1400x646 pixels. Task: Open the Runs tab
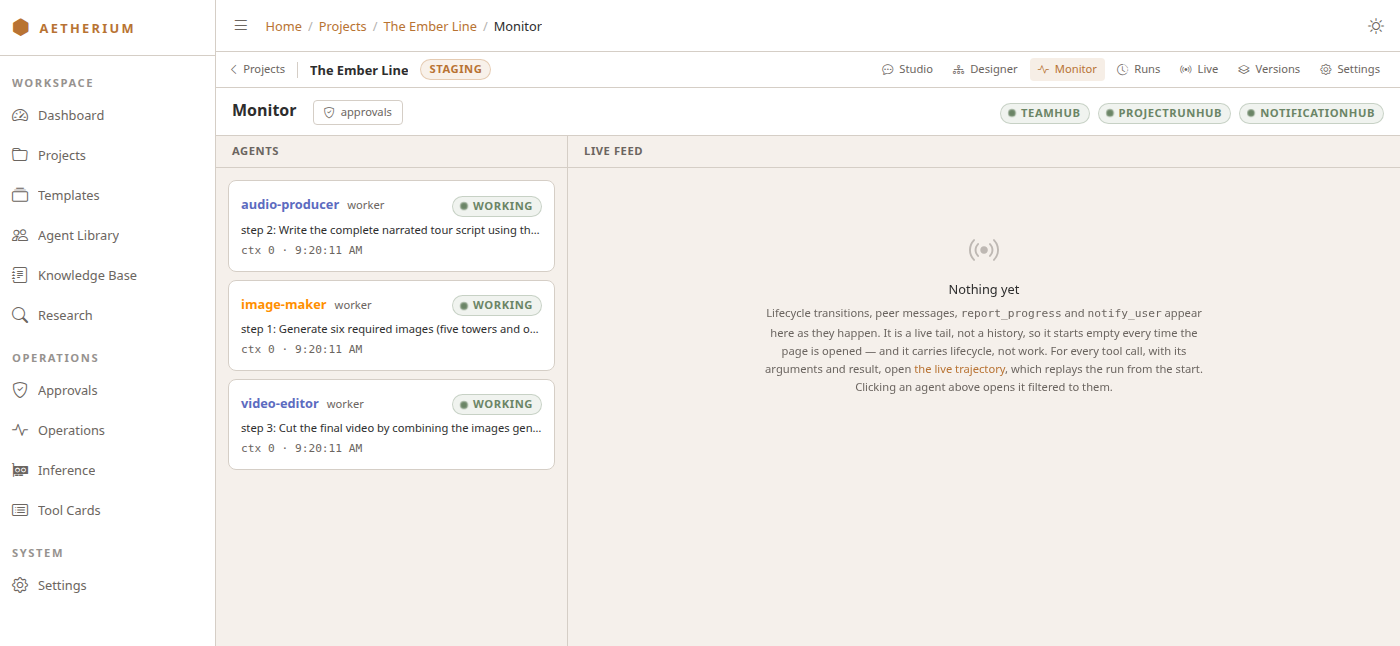pos(1138,70)
